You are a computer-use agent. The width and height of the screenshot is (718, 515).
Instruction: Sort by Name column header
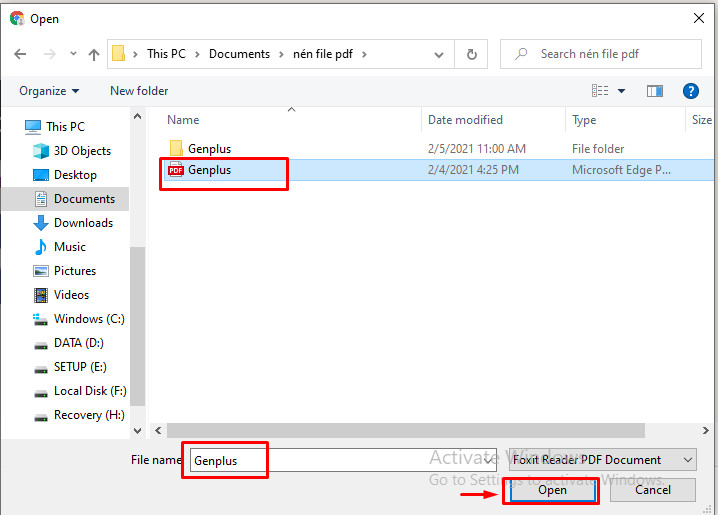[x=183, y=120]
